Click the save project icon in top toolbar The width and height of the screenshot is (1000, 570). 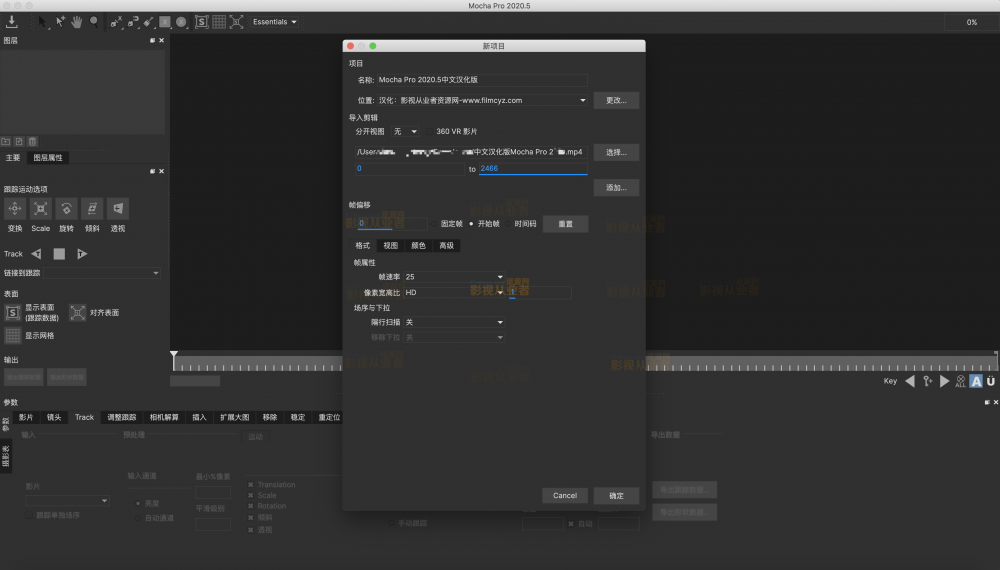[x=11, y=22]
